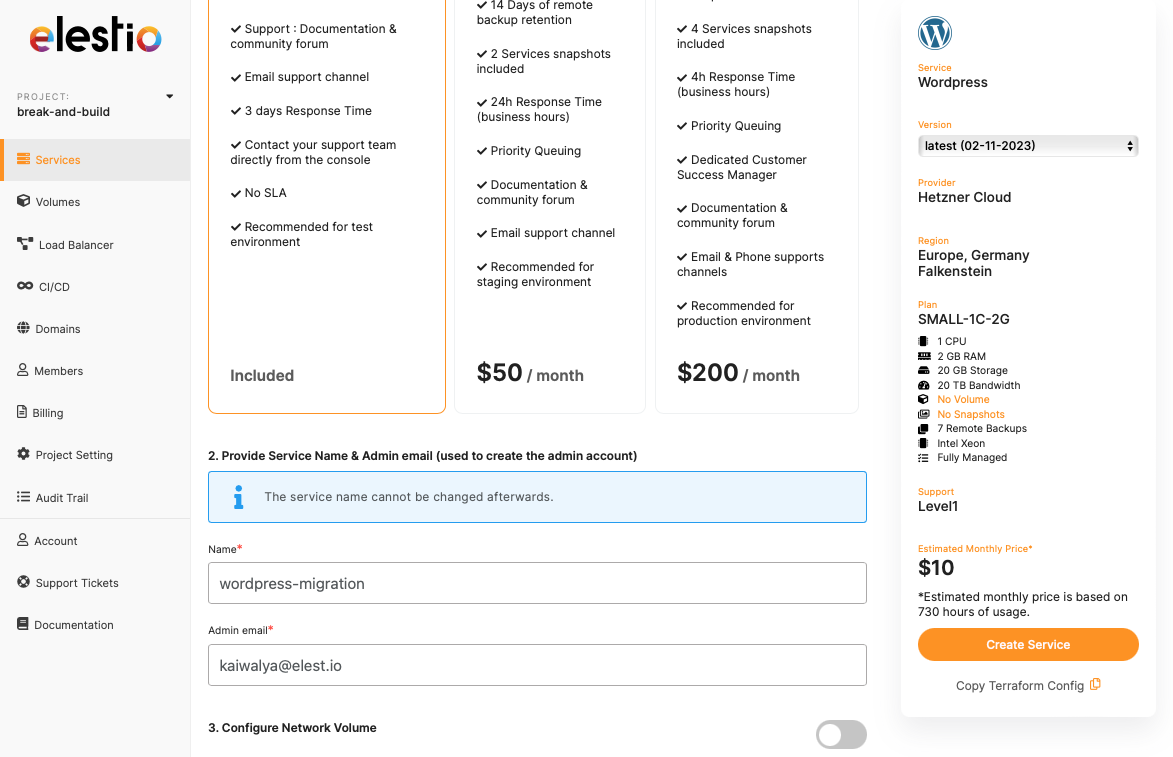Image resolution: width=1173 pixels, height=757 pixels.
Task: Click the Project Setting gear icon
Action: pyautogui.click(x=24, y=454)
